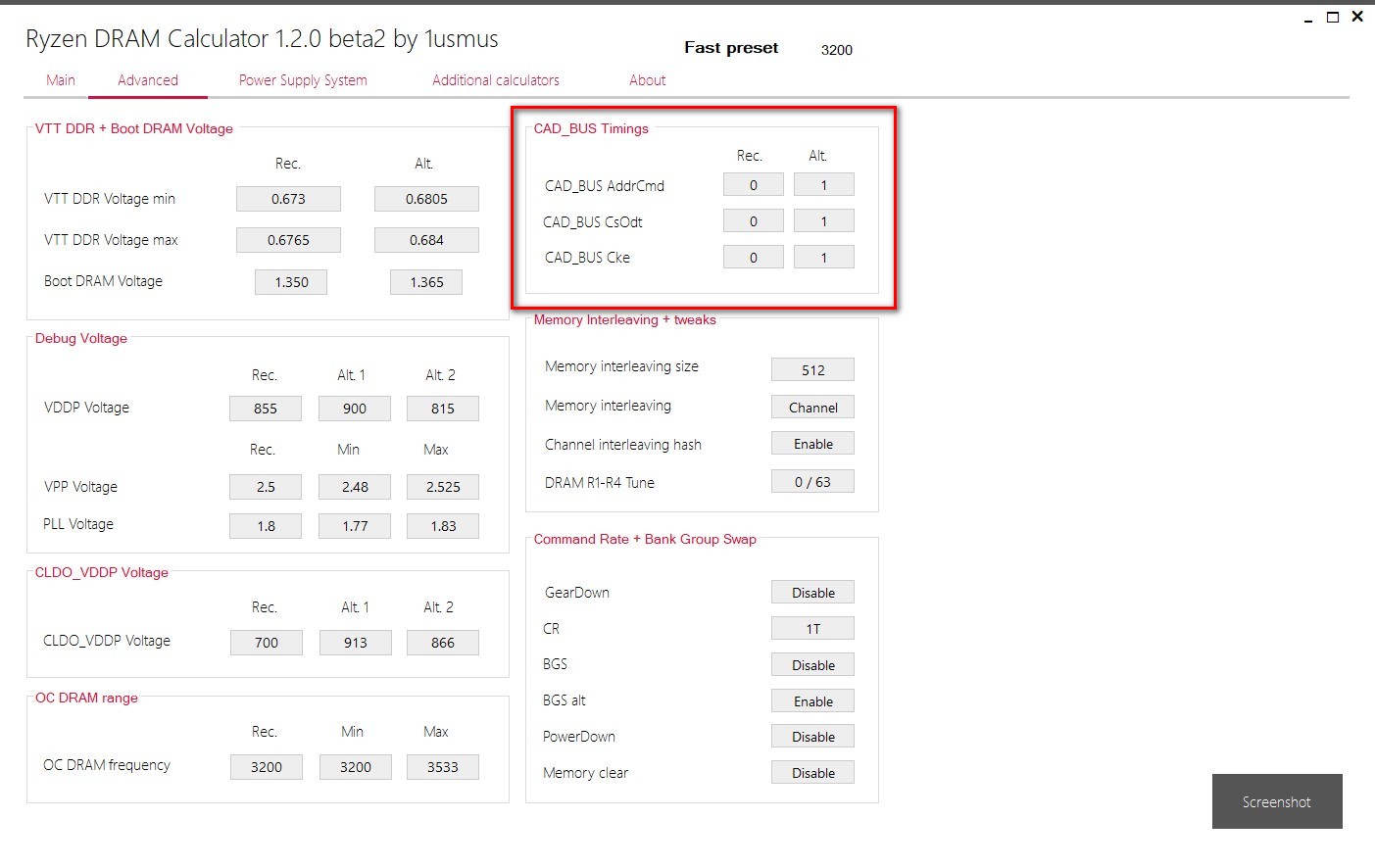
Task: Select the Memory clear Disable field
Action: click(x=813, y=773)
